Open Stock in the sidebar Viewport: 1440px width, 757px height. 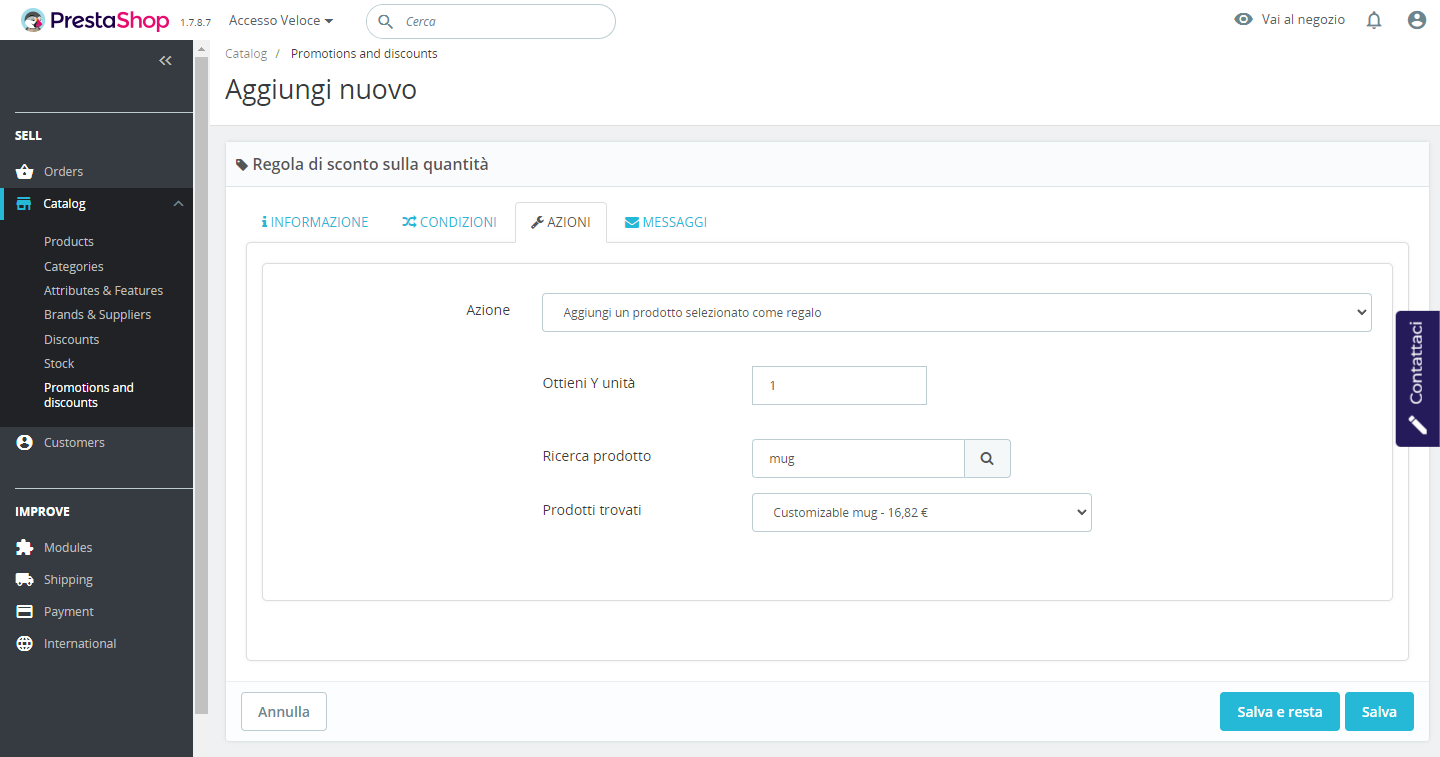coord(59,364)
